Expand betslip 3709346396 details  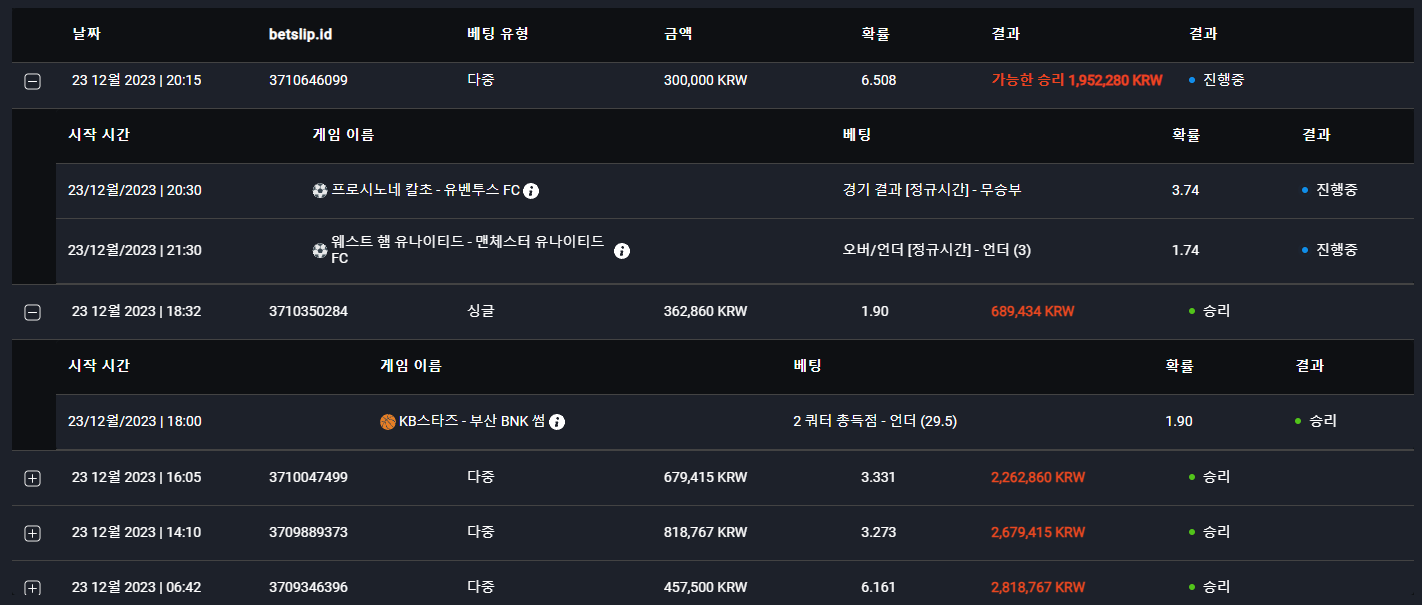click(32, 588)
